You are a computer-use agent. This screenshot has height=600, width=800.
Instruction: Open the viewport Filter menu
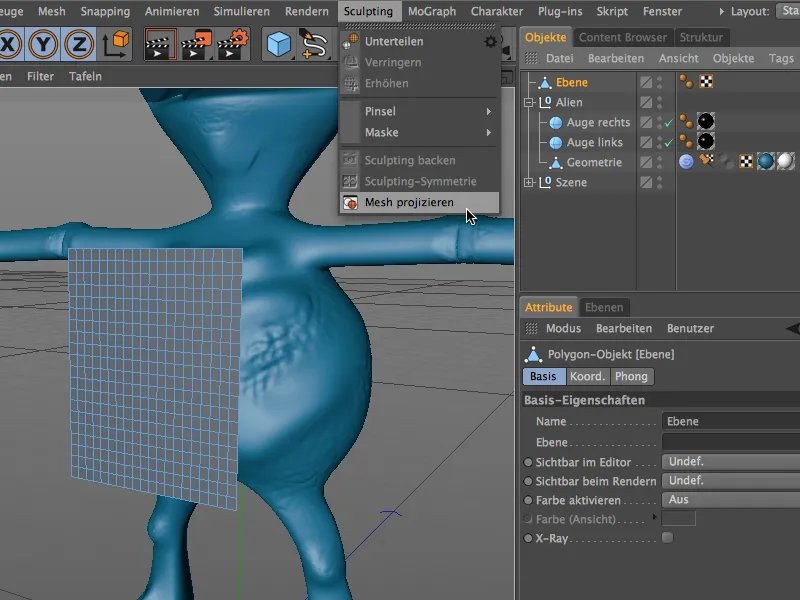click(x=40, y=77)
